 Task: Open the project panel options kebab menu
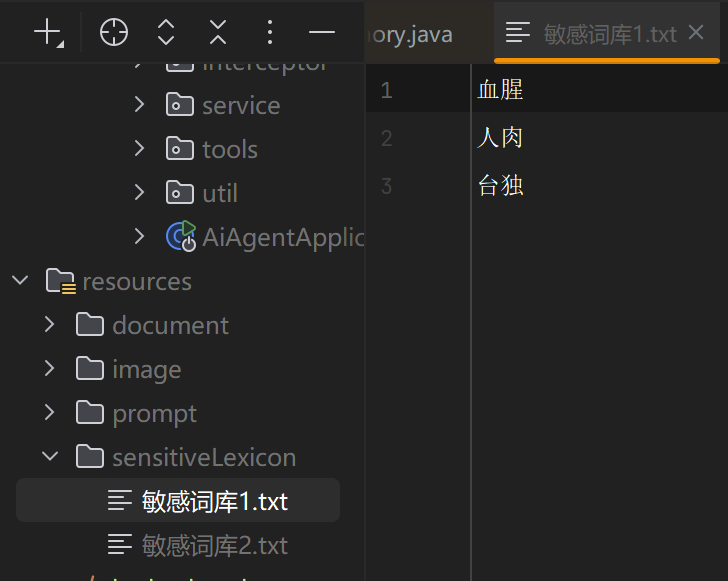pyautogui.click(x=269, y=33)
